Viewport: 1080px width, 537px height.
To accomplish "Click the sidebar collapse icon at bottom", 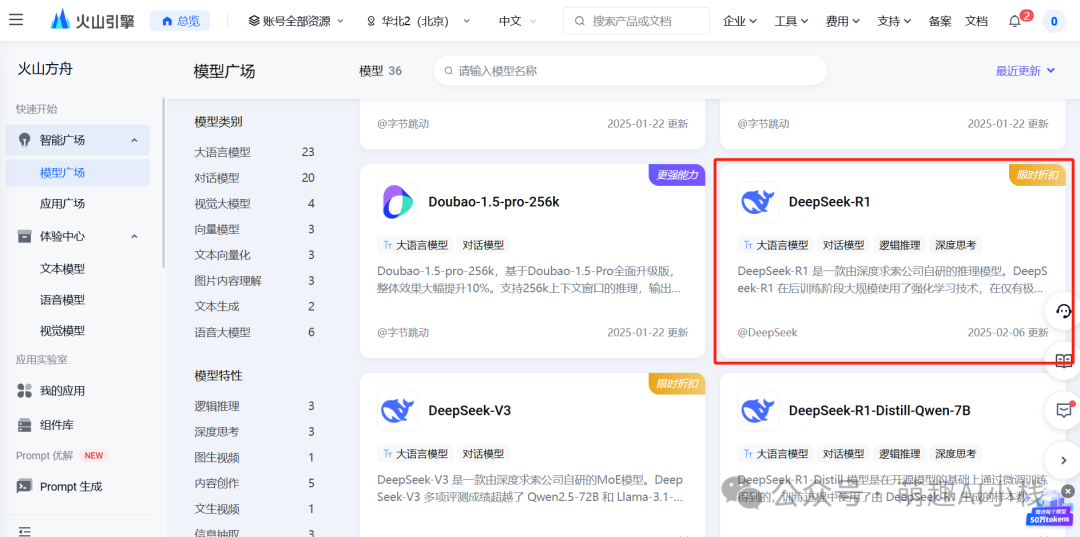I will click(24, 531).
